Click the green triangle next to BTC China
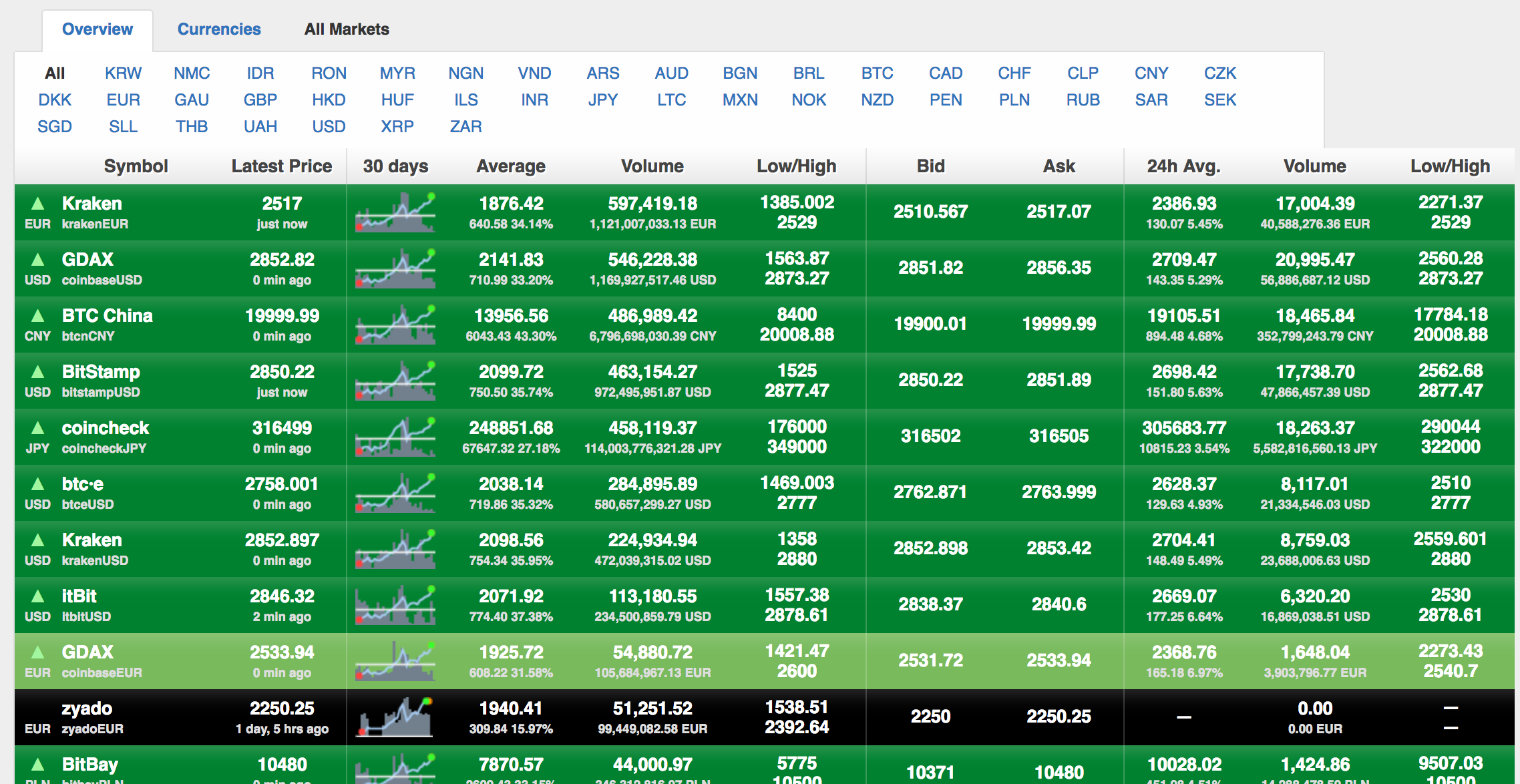1520x784 pixels. pos(38,315)
